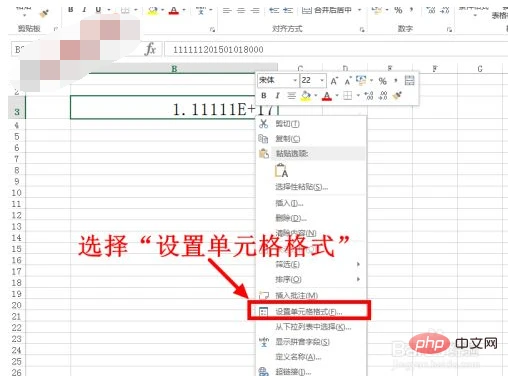The width and height of the screenshot is (508, 376).
Task: Click mini toolbar increase font size A
Action: click(x=334, y=81)
